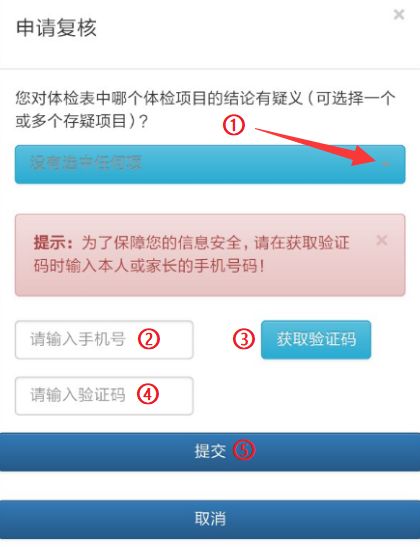Click the red circled number ⑤ marker
This screenshot has width=420, height=547.
[x=244, y=450]
